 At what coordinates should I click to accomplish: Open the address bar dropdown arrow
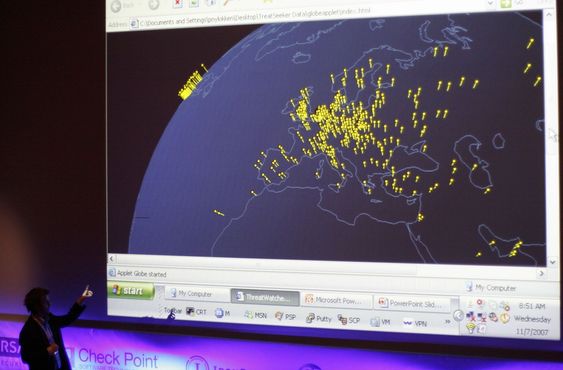(491, 4)
